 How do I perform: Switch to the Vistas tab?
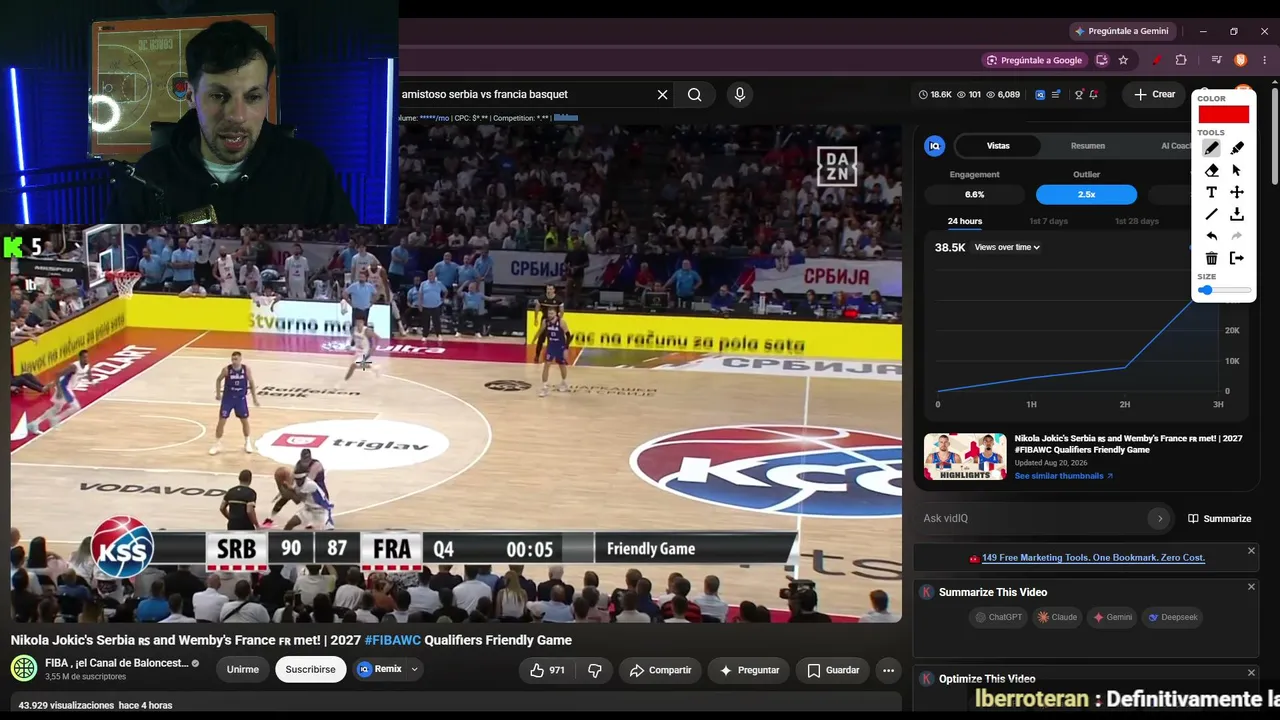coord(998,146)
